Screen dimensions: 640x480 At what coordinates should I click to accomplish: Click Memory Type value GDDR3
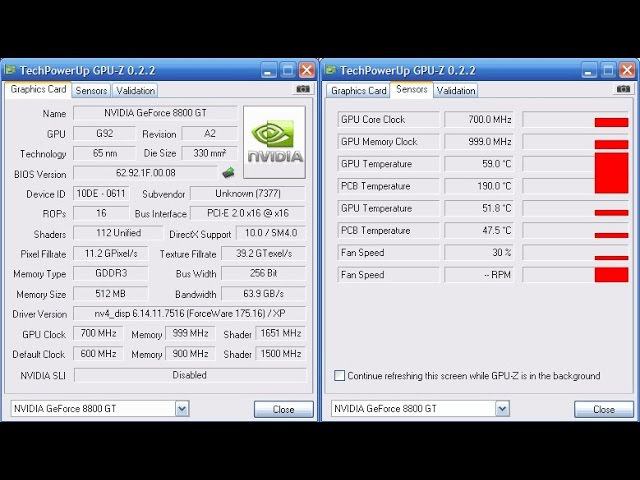pos(111,273)
